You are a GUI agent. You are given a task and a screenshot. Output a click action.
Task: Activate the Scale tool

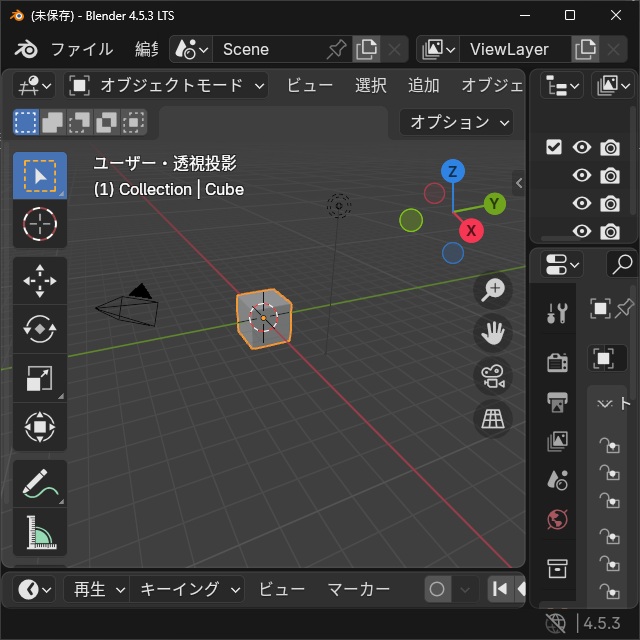40,378
